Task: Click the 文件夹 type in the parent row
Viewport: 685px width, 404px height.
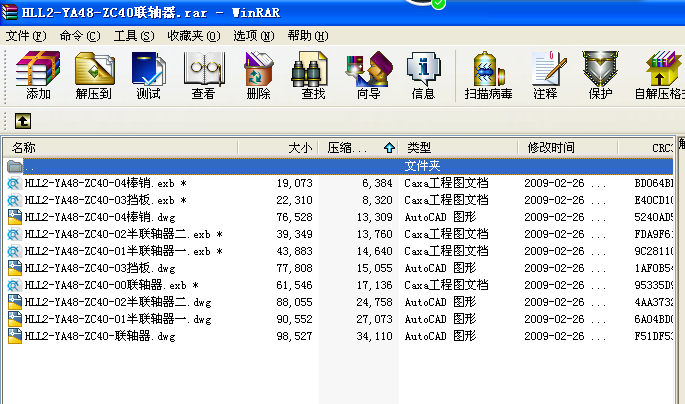Action: click(x=422, y=166)
